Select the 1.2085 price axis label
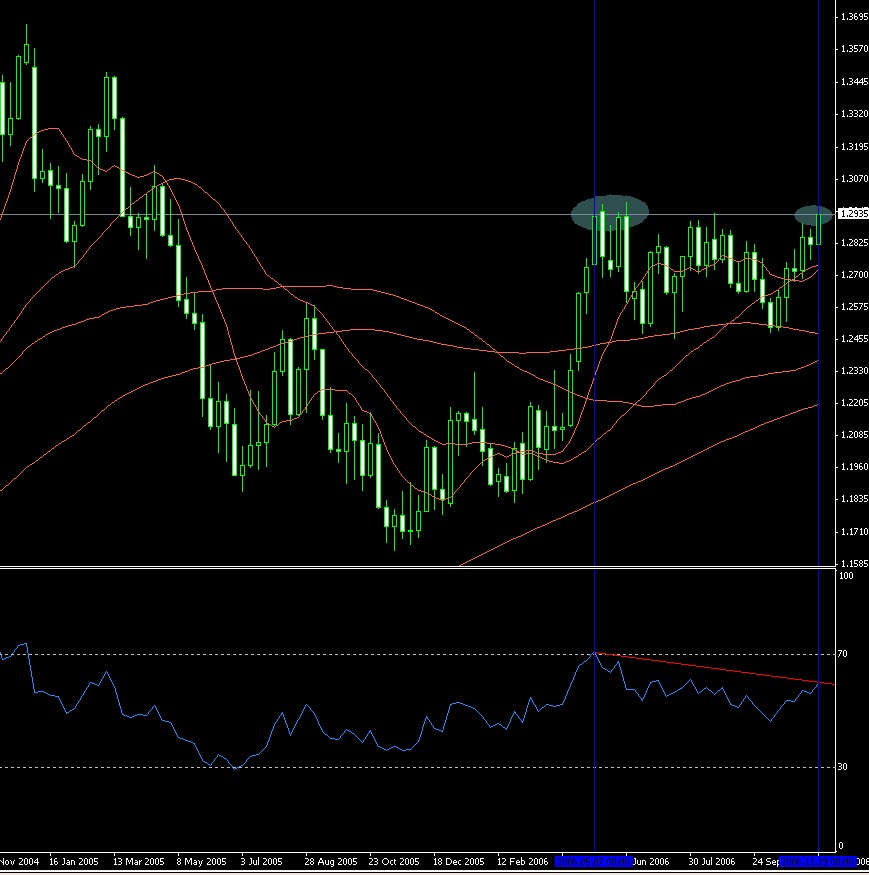Screen dimensions: 869x875 coord(854,435)
